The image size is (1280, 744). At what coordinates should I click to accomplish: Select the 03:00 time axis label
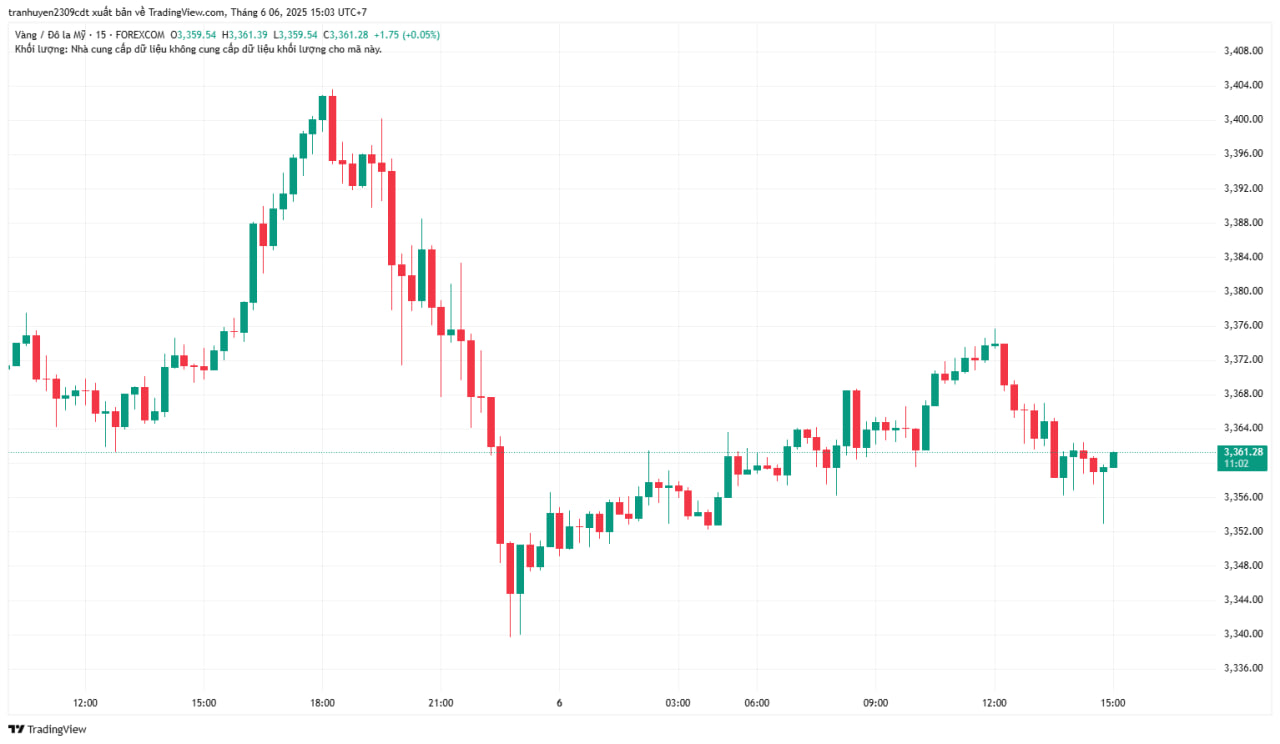click(x=677, y=703)
